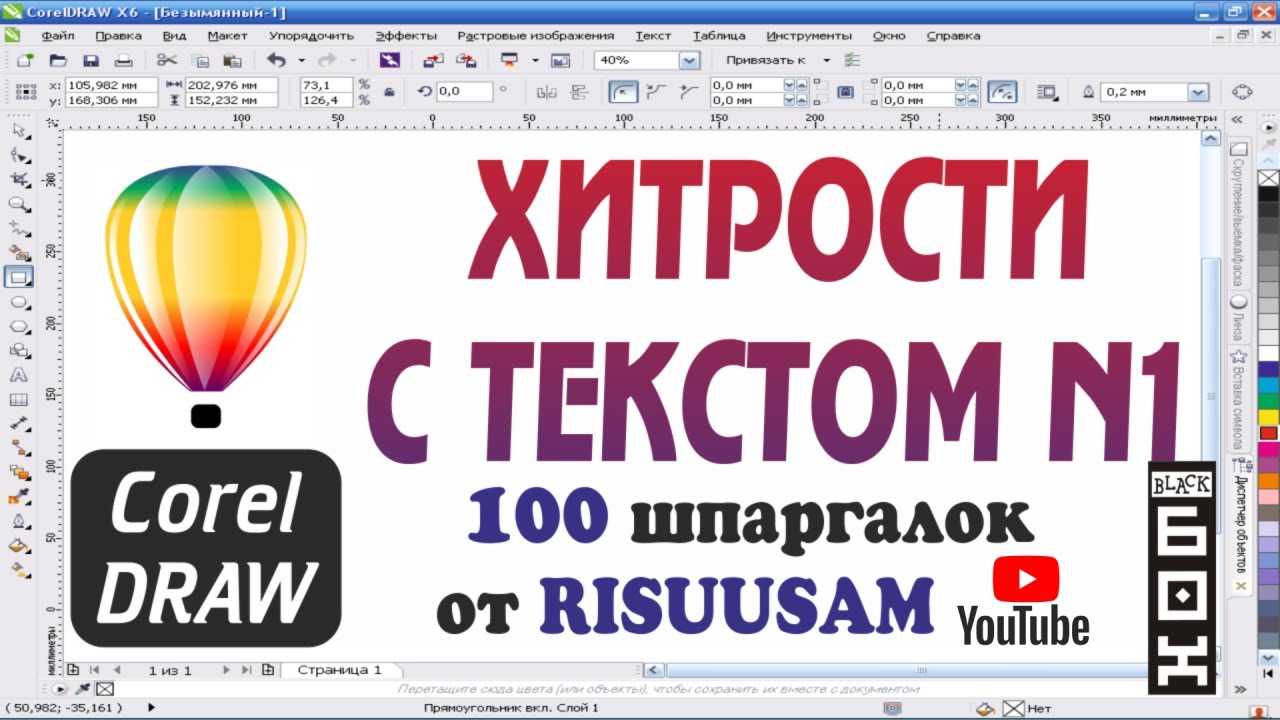Select the Smart Fill tool in the toolbox
Screen dimensions: 1280x720
coord(19,252)
